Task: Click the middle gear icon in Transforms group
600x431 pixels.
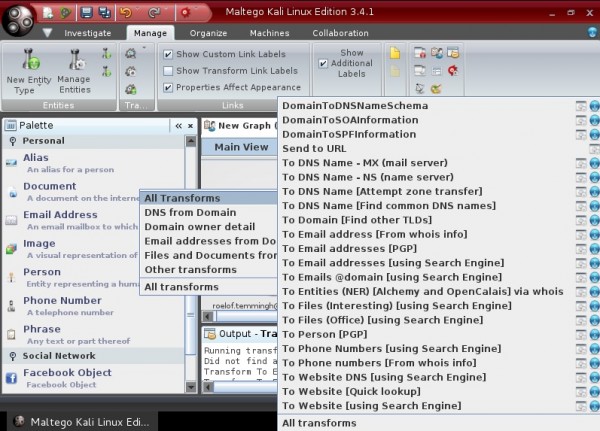Action: (x=130, y=71)
